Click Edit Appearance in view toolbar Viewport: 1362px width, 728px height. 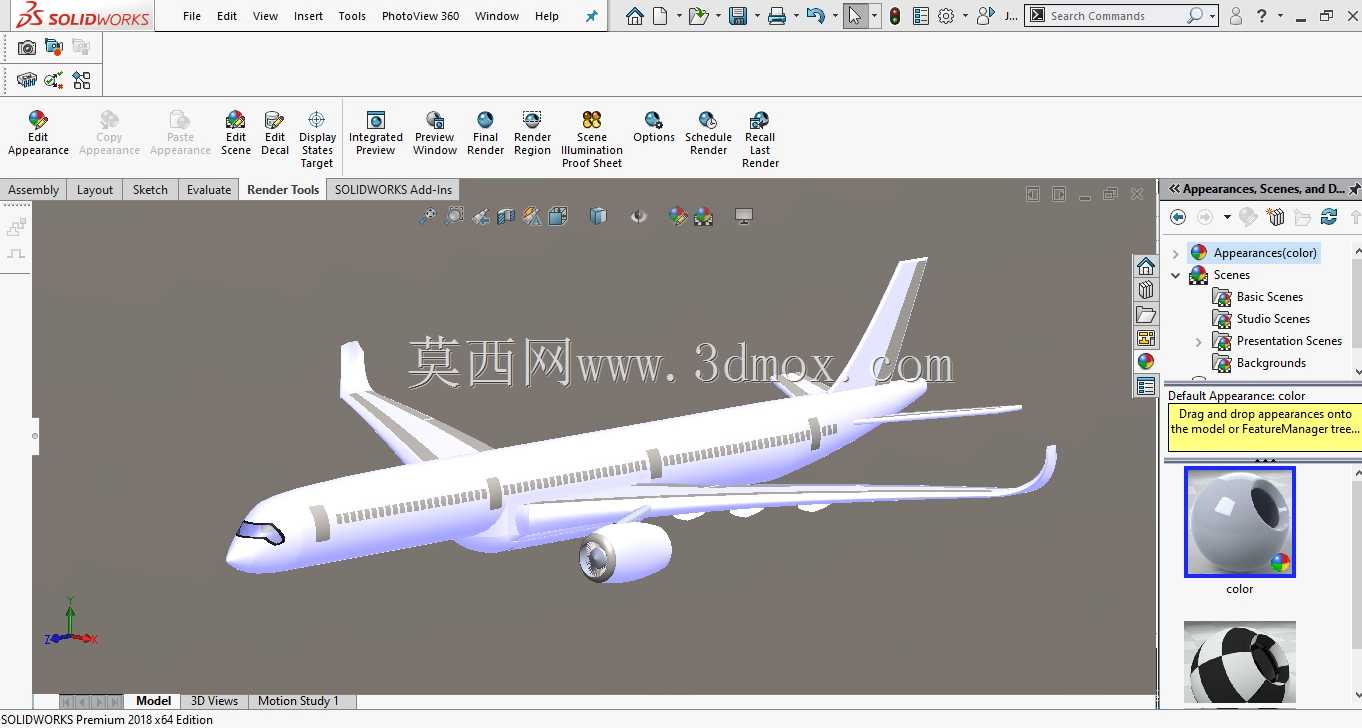pos(678,216)
